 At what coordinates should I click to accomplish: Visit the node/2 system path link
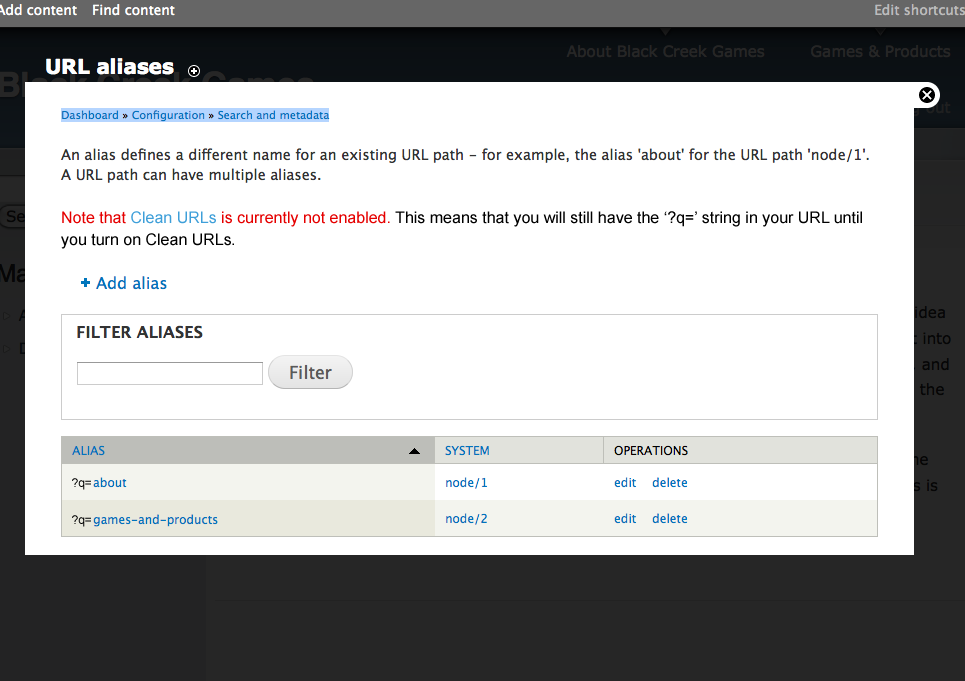pos(466,518)
